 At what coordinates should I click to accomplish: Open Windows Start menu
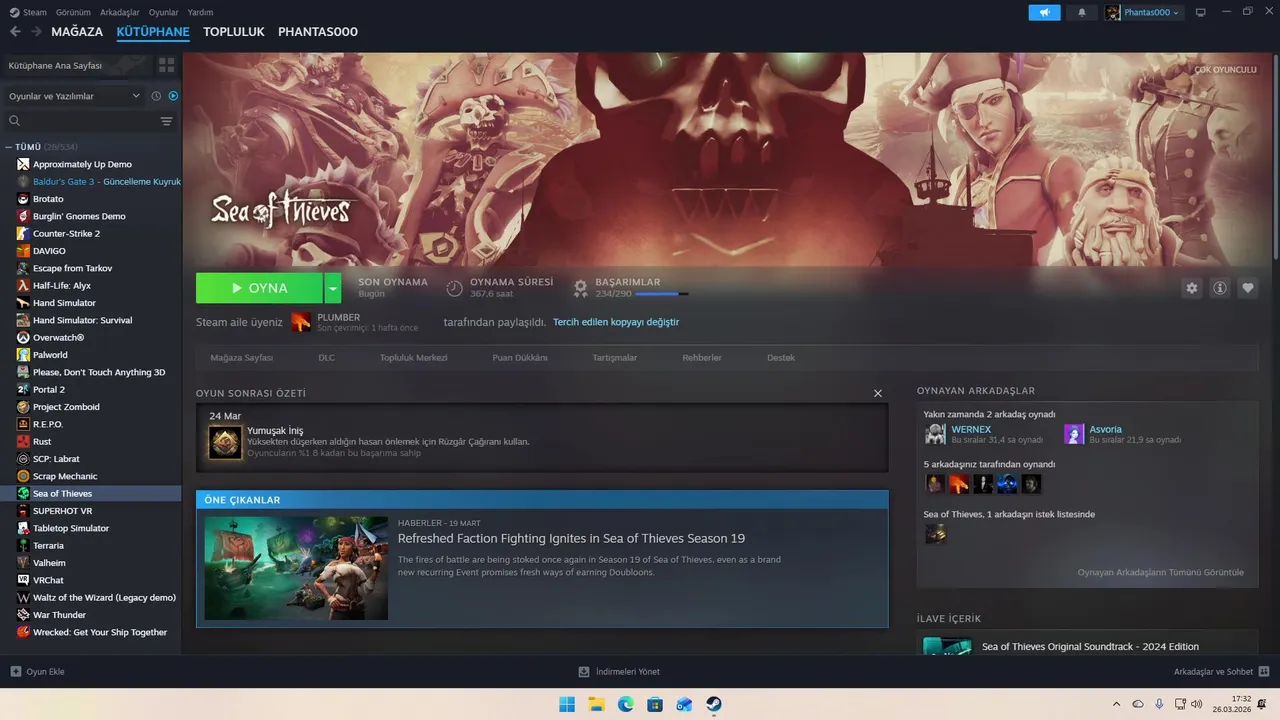(567, 704)
